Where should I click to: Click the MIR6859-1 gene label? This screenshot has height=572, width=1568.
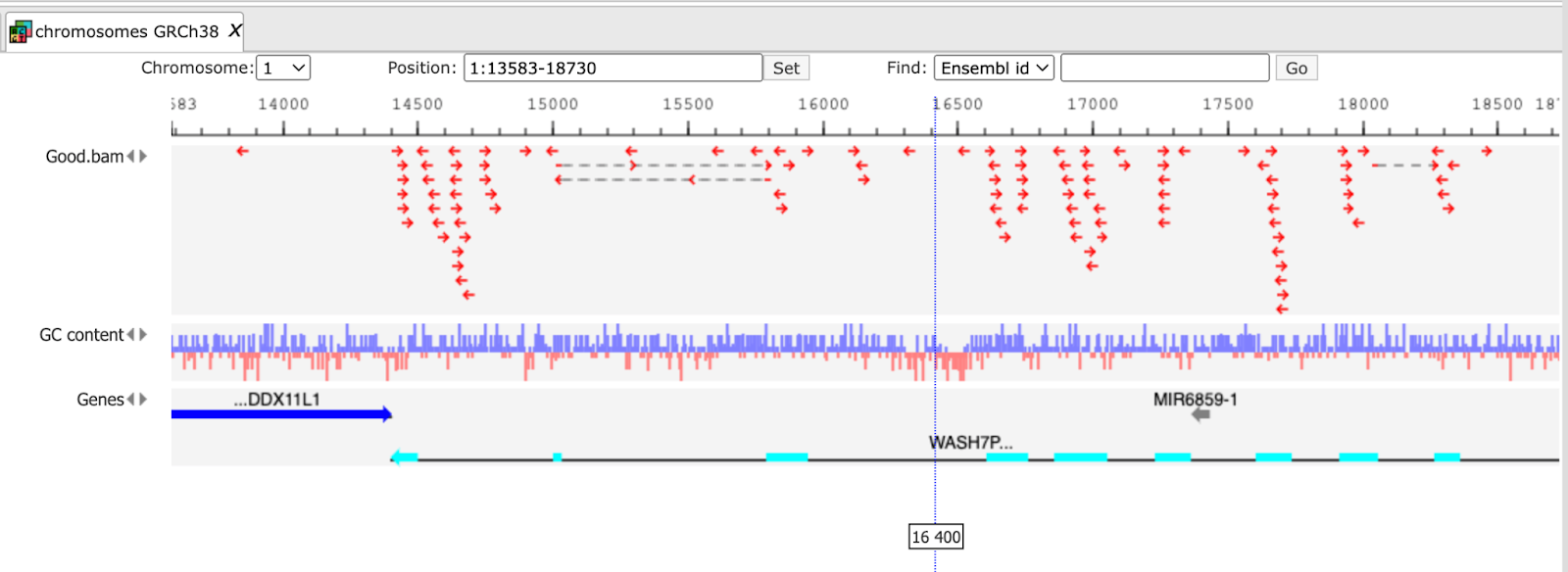1196,400
